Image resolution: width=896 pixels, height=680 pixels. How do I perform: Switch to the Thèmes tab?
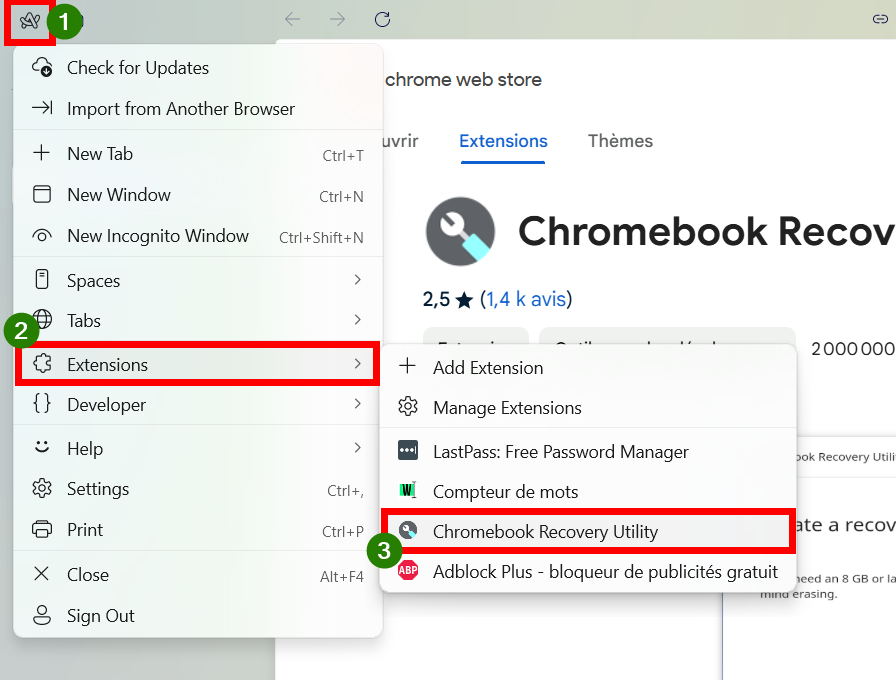(x=620, y=141)
